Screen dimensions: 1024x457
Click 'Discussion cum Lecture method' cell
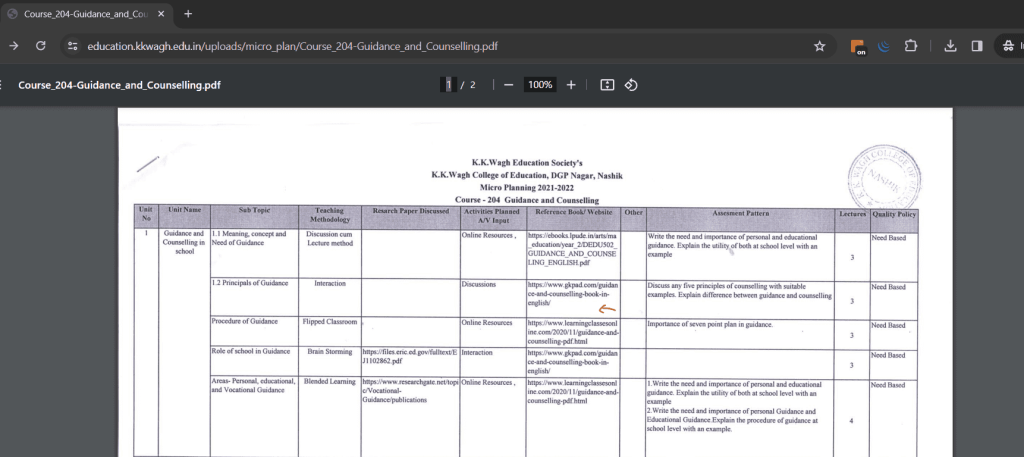pos(329,238)
